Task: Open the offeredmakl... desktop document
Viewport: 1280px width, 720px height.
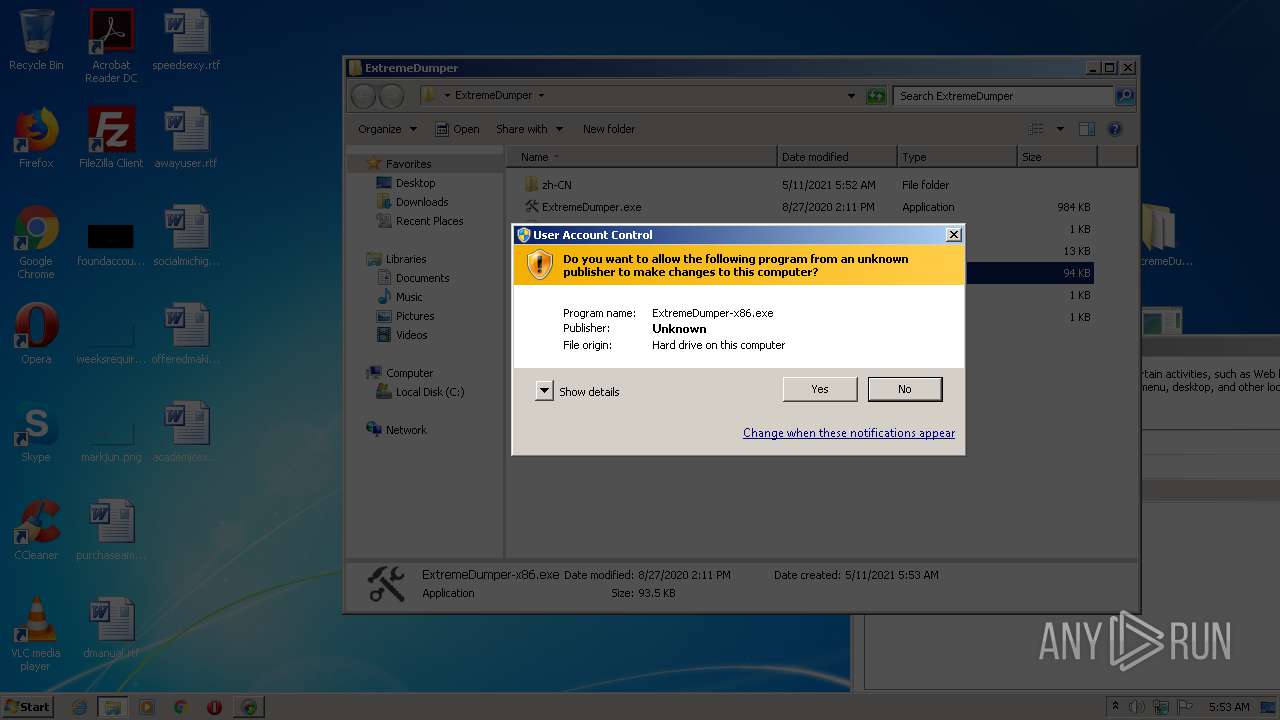Action: click(186, 334)
